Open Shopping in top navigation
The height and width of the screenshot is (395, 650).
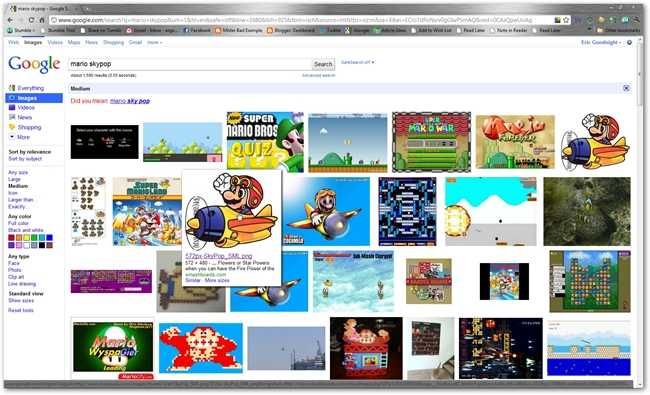pyautogui.click(x=113, y=42)
